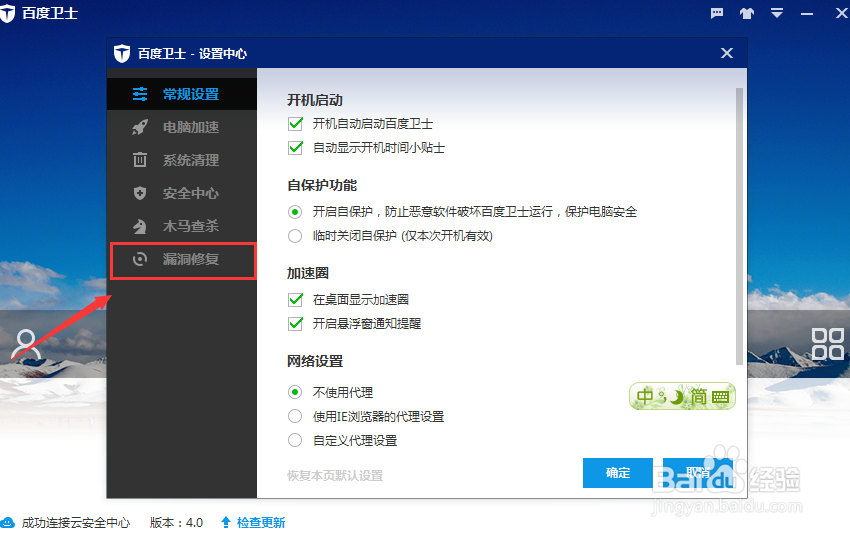Click punctuation icon on IME bar
850x536 pixels.
point(661,396)
